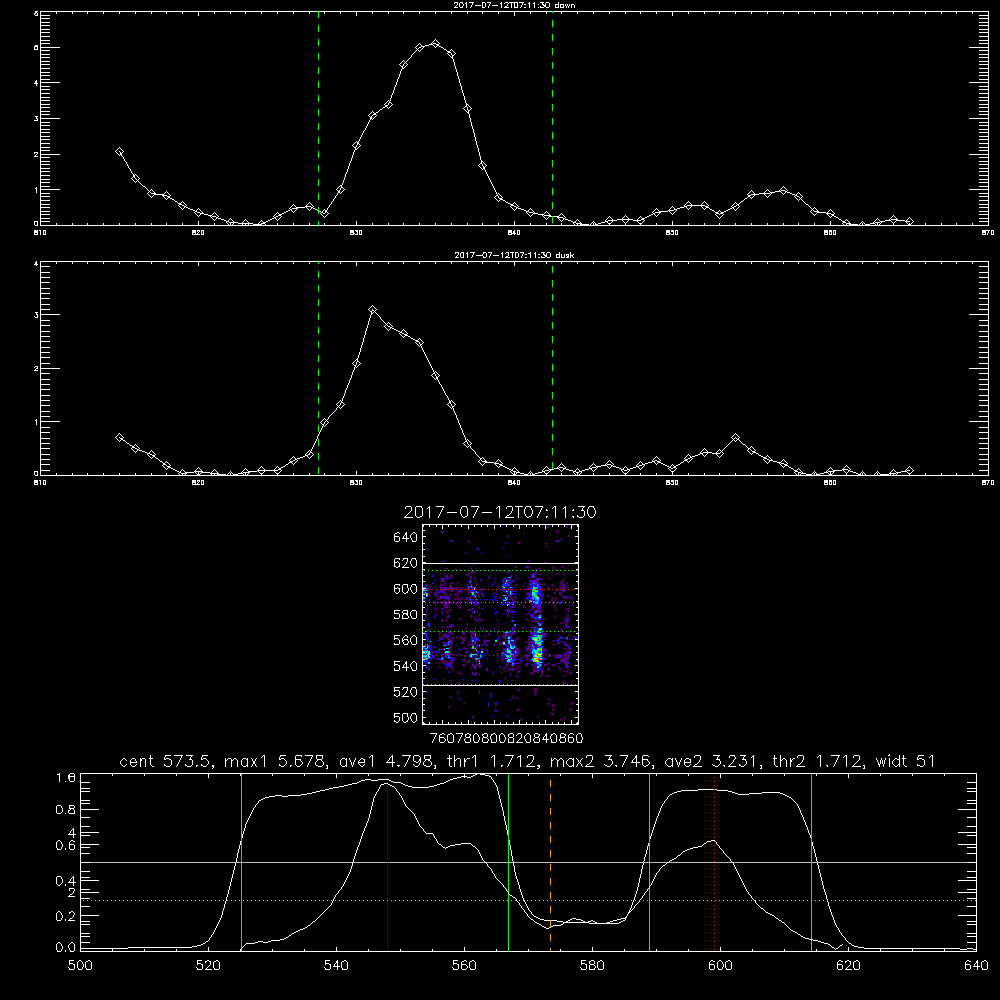Click the 'max1 5.678' value

(276, 761)
